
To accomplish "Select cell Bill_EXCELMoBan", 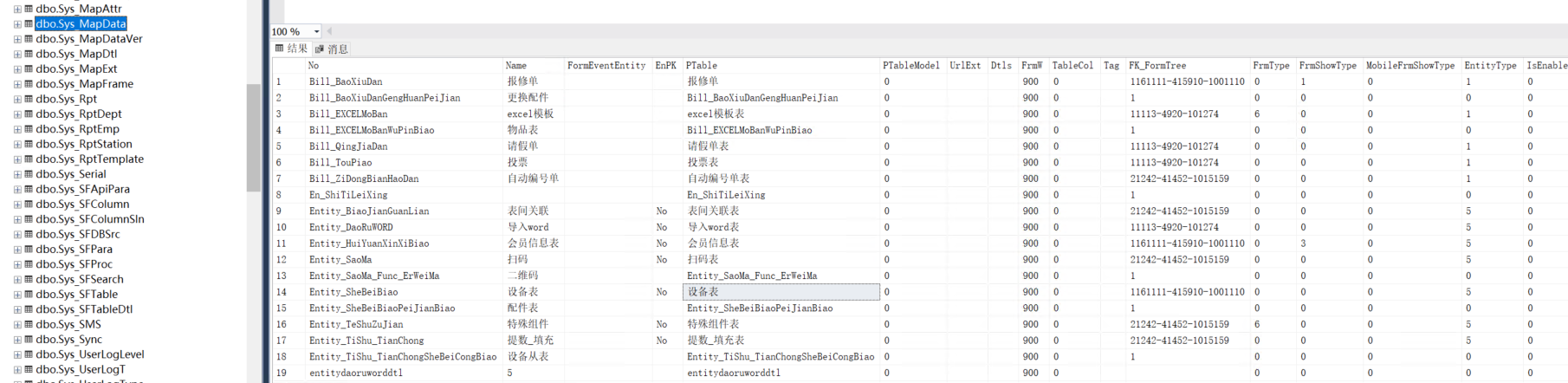I will pos(404,114).
